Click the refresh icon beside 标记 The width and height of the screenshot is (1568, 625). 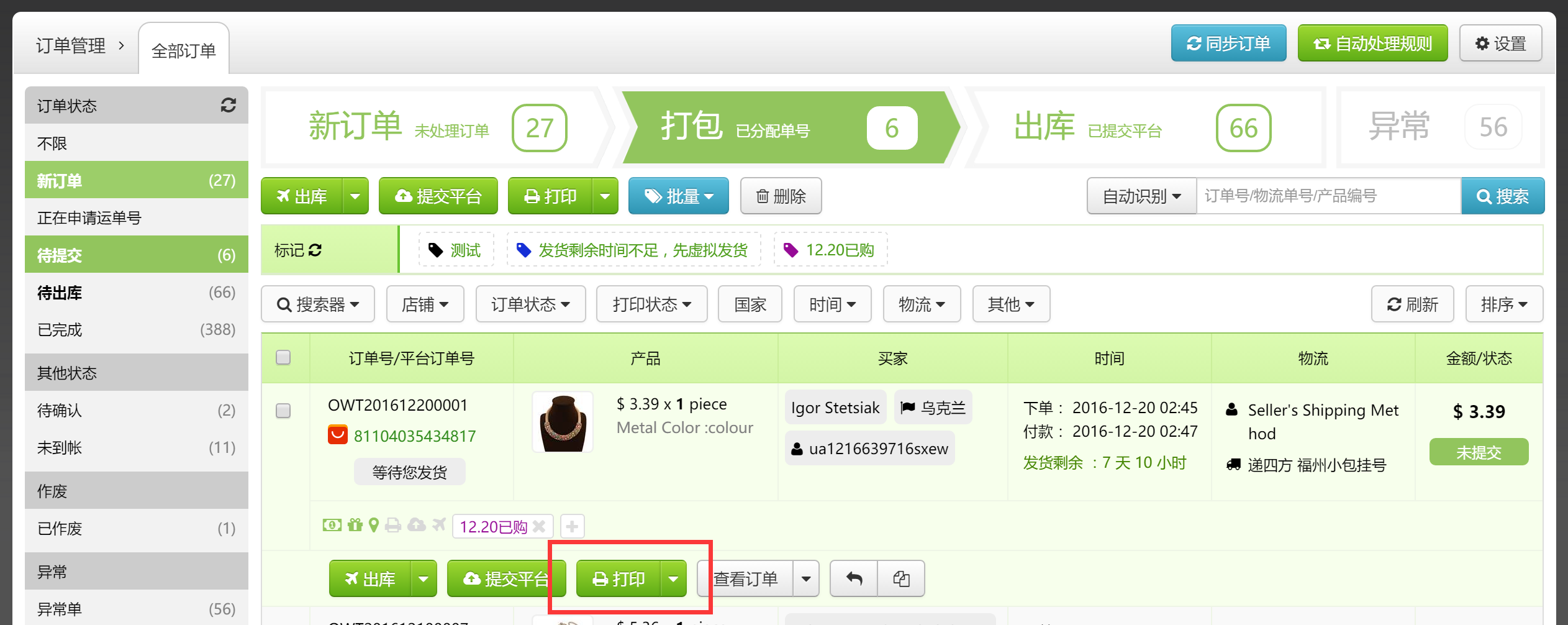(315, 250)
